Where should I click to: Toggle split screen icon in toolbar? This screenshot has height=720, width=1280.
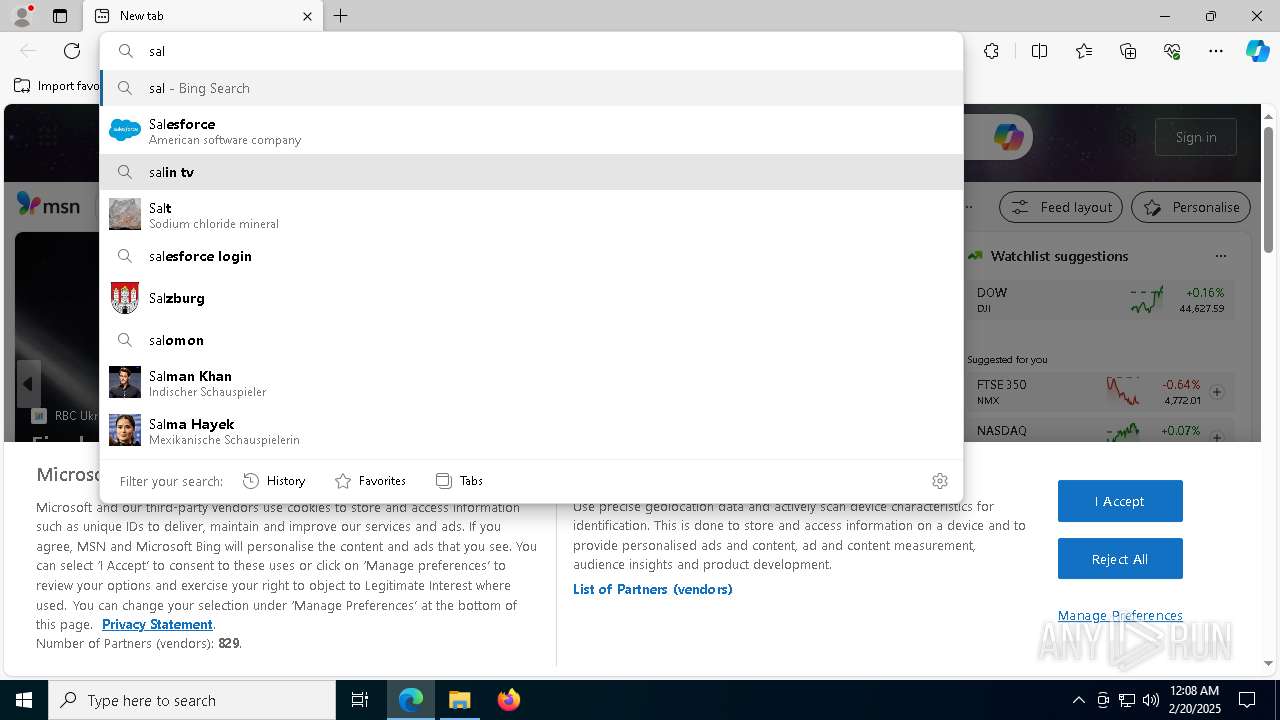(1039, 51)
